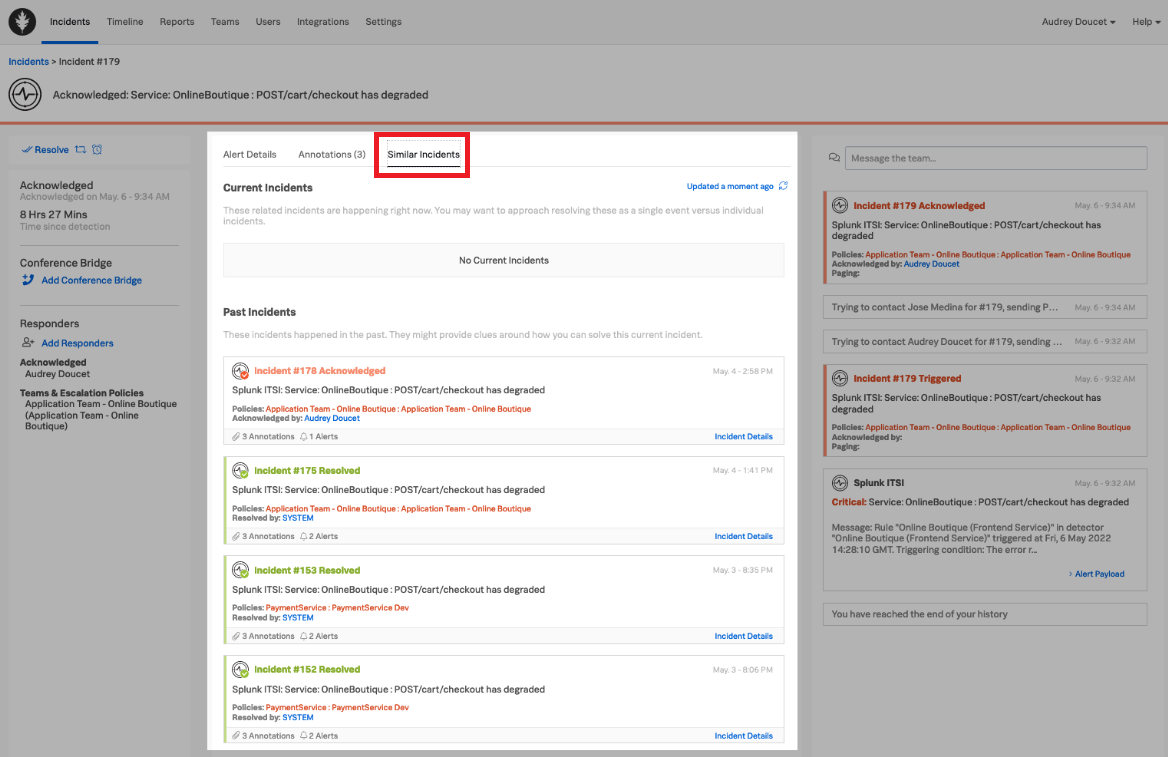Click the Trying to contact Jose Medina entry

(985, 307)
